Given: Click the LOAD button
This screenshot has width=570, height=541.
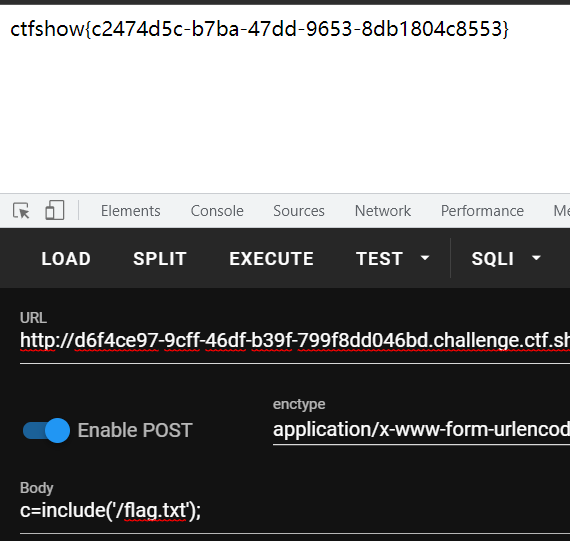Looking at the screenshot, I should pyautogui.click(x=66, y=259).
